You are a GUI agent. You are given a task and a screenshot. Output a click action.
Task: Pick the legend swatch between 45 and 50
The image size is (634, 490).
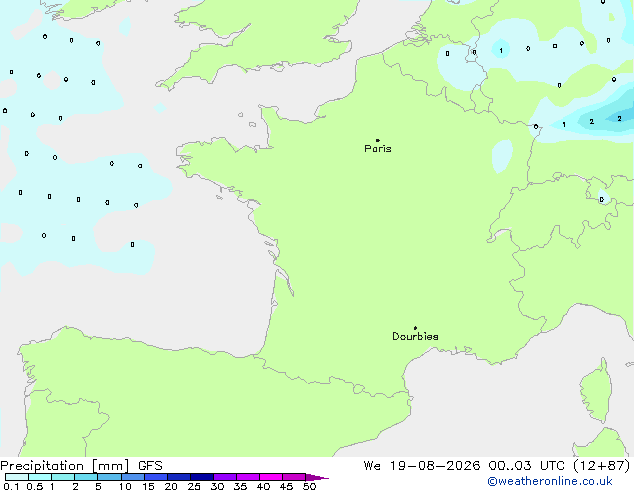pos(294,477)
